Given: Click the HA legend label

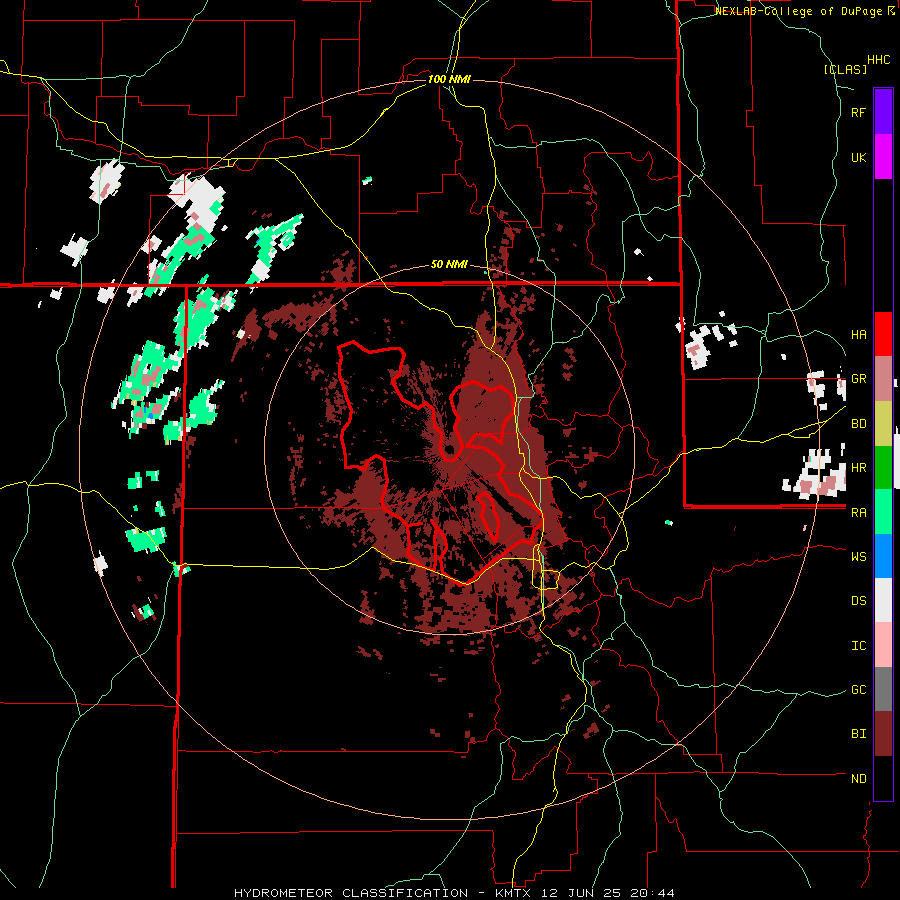Looking at the screenshot, I should (x=859, y=334).
